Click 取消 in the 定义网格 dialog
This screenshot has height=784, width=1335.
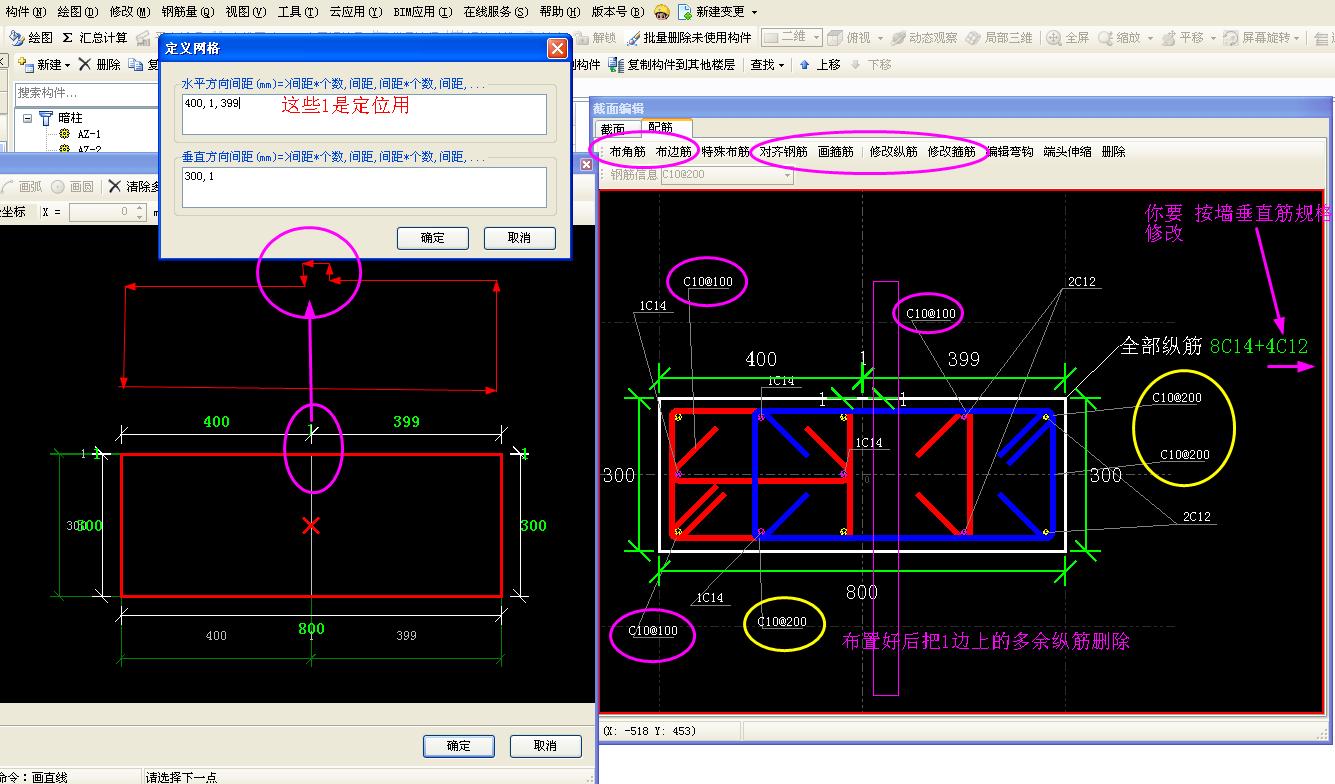(x=519, y=238)
